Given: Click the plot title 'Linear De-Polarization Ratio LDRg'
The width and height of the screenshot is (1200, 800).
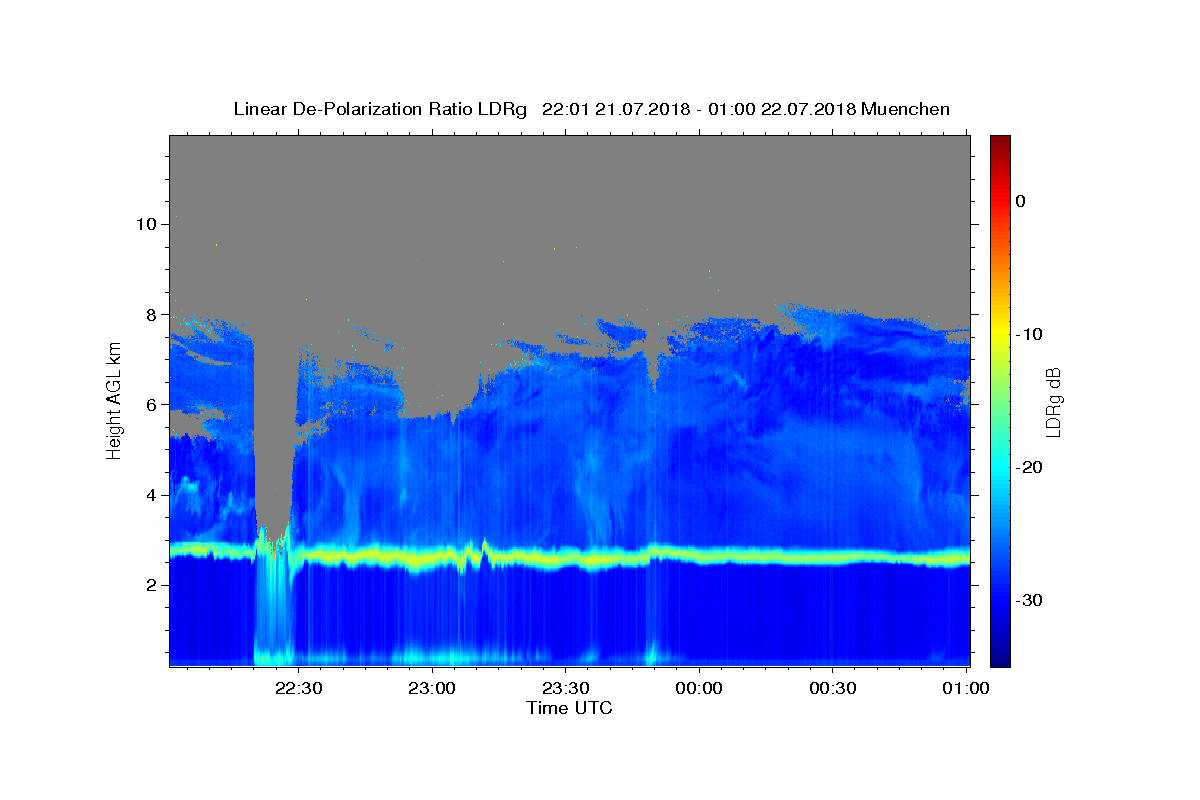Looking at the screenshot, I should [x=379, y=109].
